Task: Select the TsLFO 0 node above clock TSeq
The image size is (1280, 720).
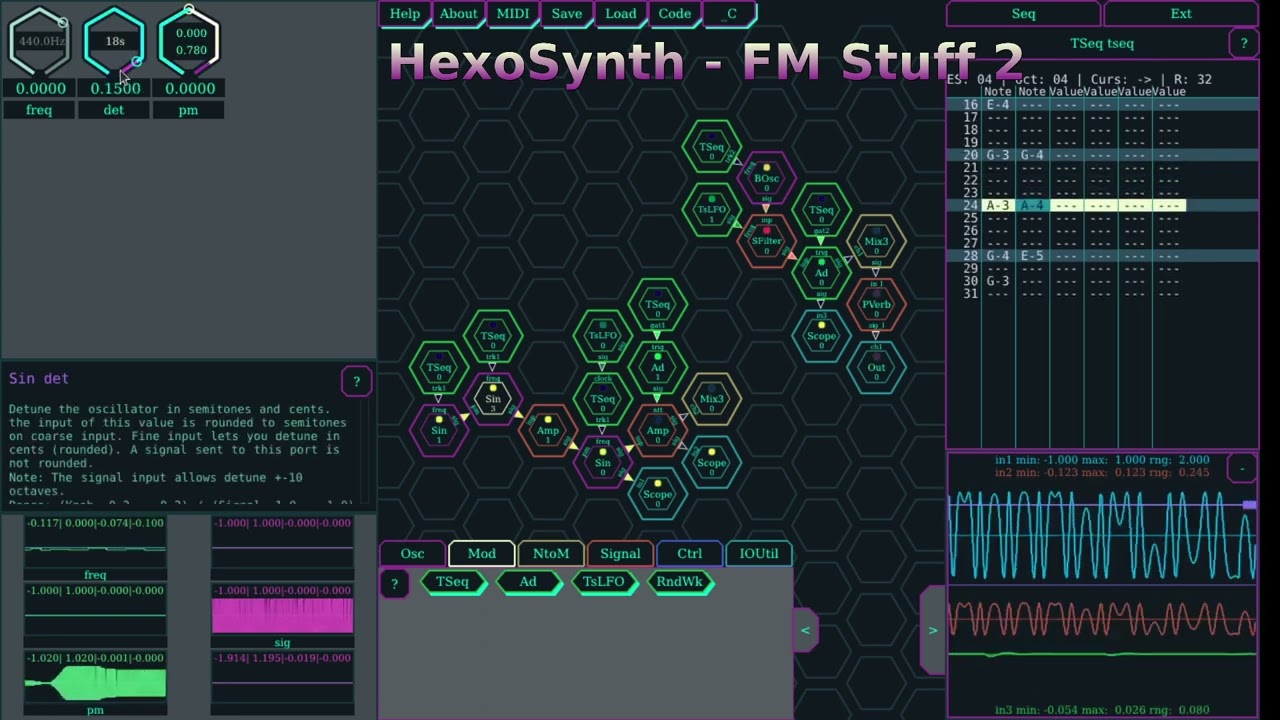Action: tap(603, 336)
